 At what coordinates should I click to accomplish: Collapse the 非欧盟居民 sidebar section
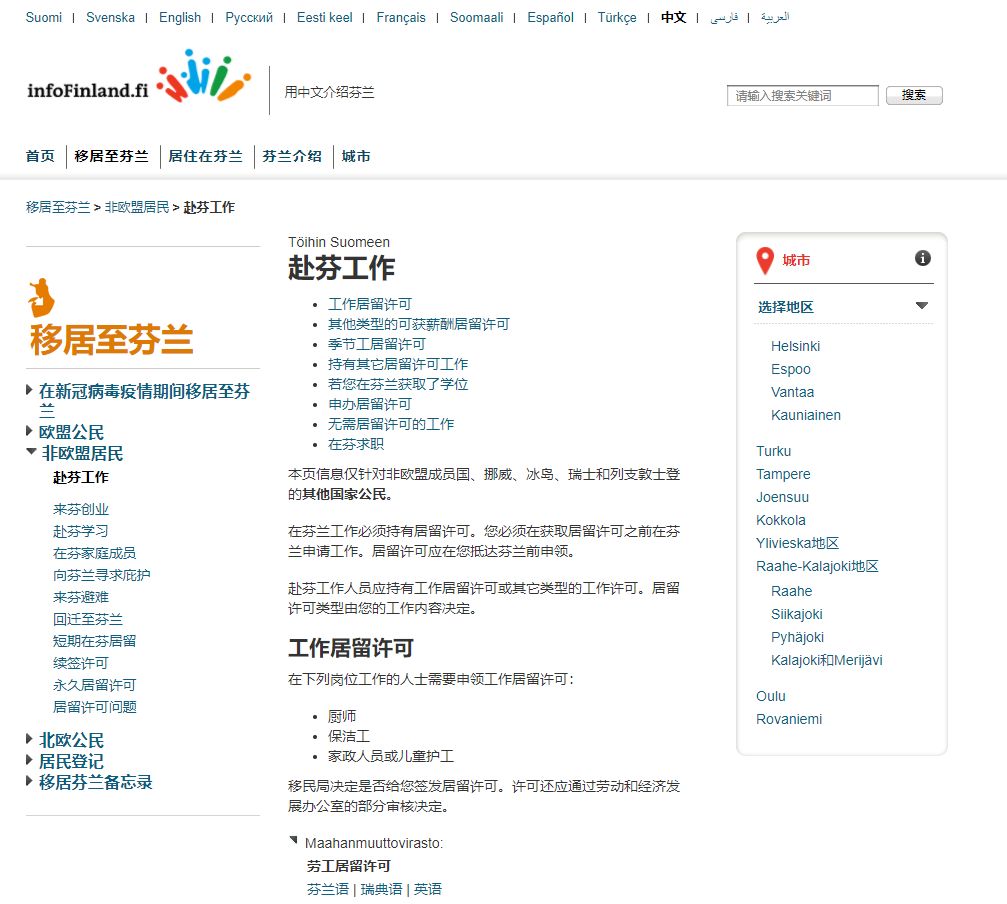(x=31, y=450)
